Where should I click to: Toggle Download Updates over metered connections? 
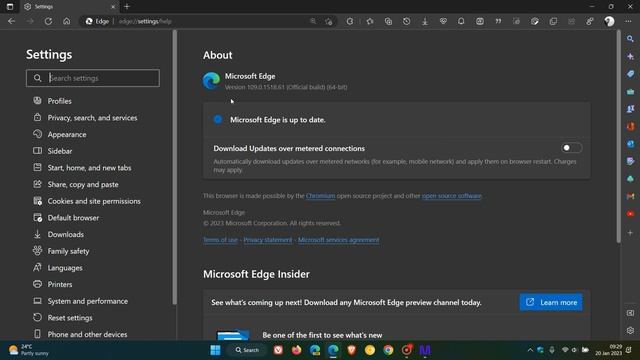[571, 148]
